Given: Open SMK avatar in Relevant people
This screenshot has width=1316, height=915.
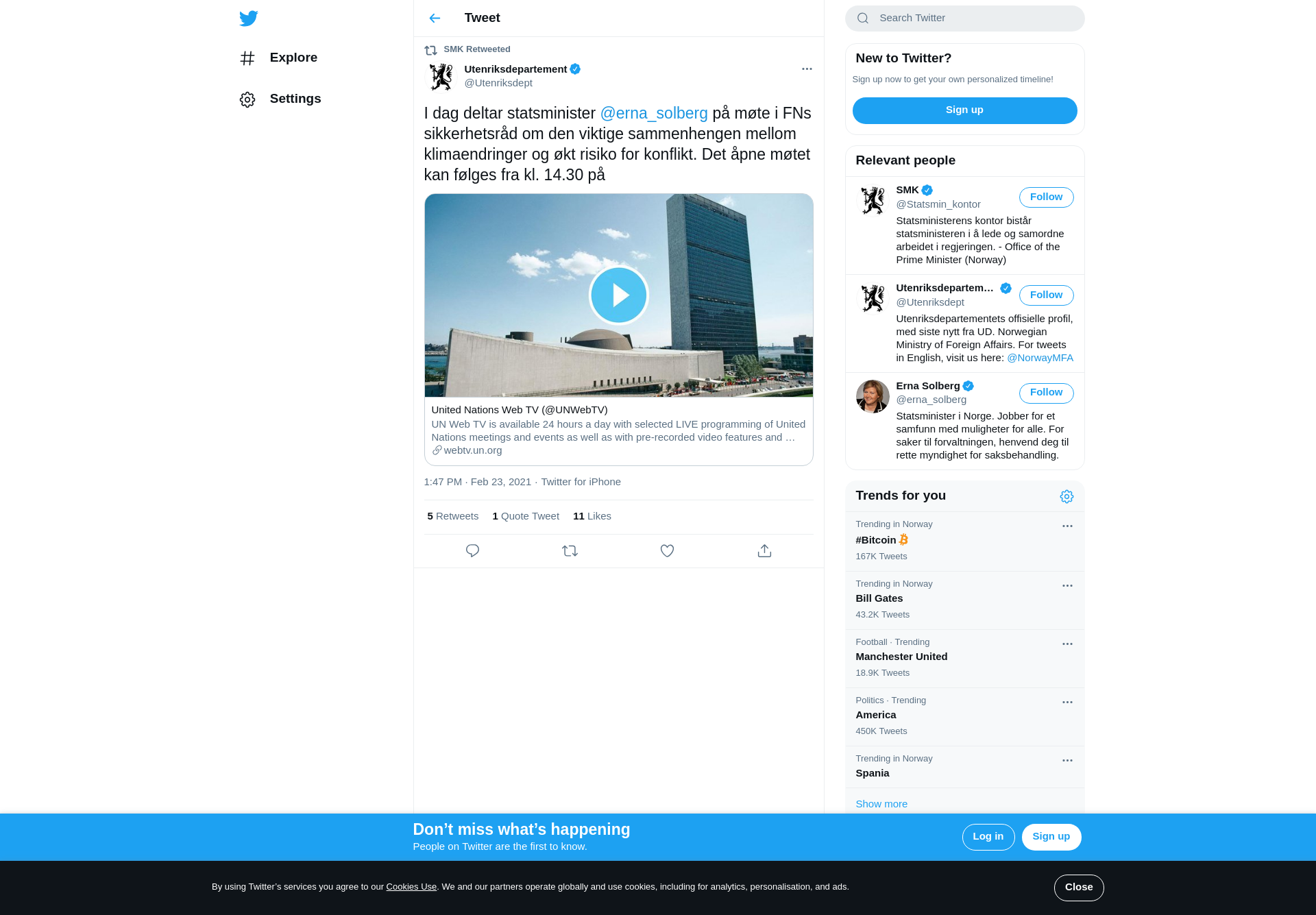Looking at the screenshot, I should click(873, 201).
